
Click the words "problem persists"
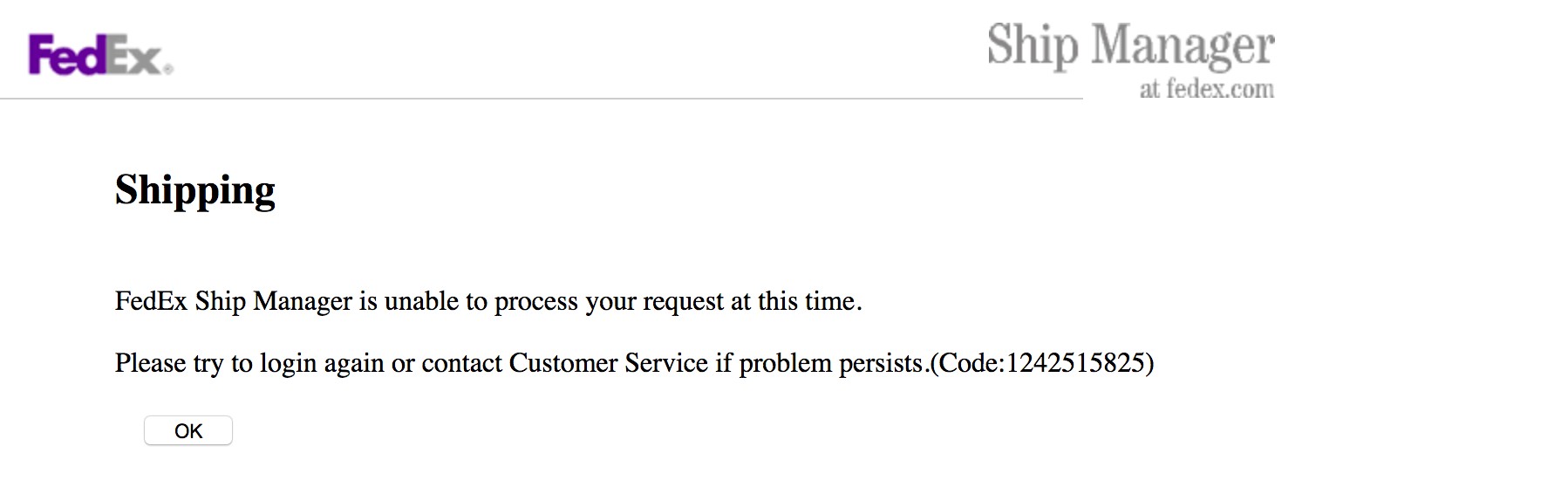(832, 363)
